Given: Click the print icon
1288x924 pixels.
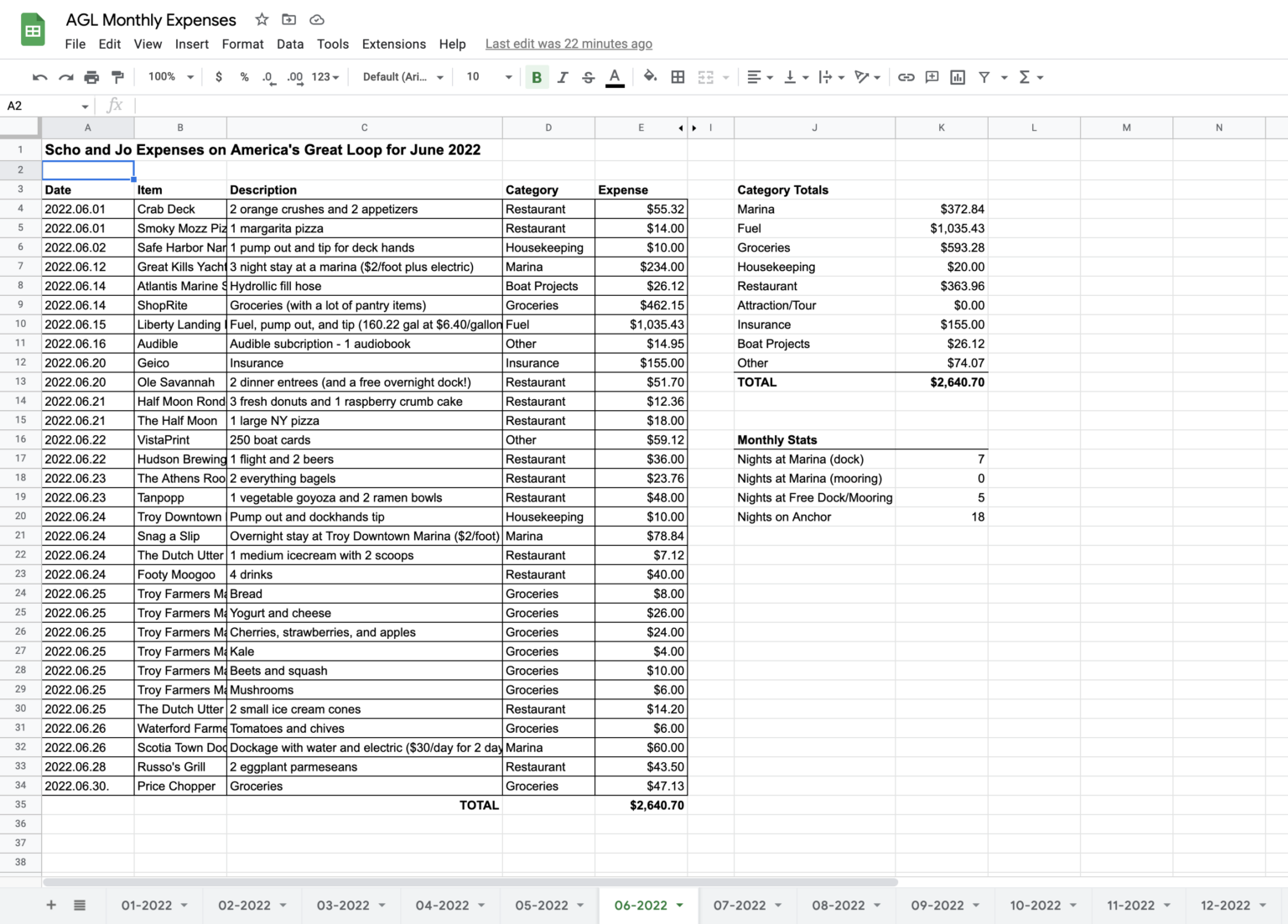Looking at the screenshot, I should [91, 77].
